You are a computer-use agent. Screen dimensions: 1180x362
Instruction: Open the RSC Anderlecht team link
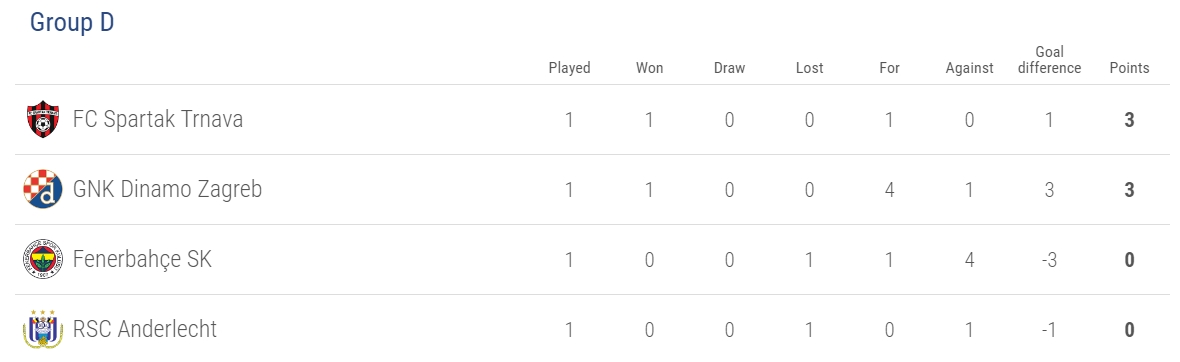[x=145, y=329]
